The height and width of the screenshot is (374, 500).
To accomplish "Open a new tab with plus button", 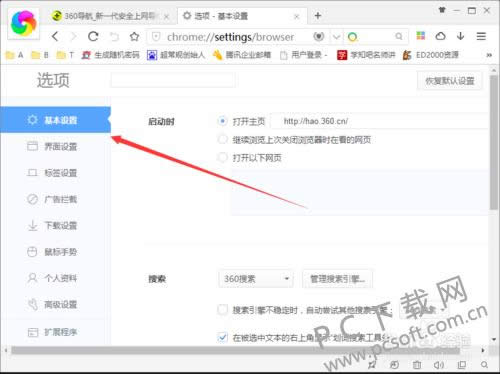I will pos(318,15).
